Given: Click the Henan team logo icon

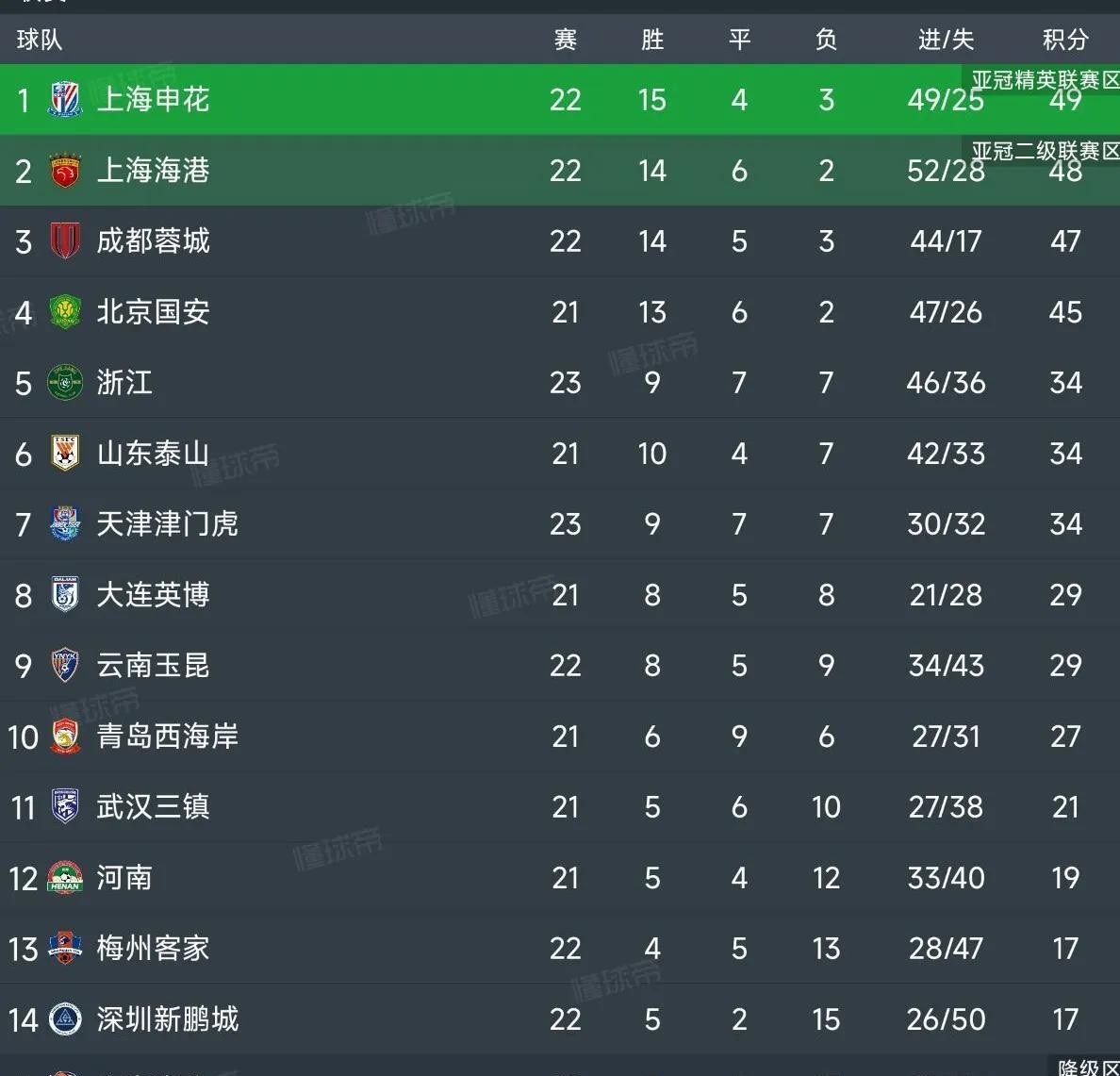Looking at the screenshot, I should [65, 878].
